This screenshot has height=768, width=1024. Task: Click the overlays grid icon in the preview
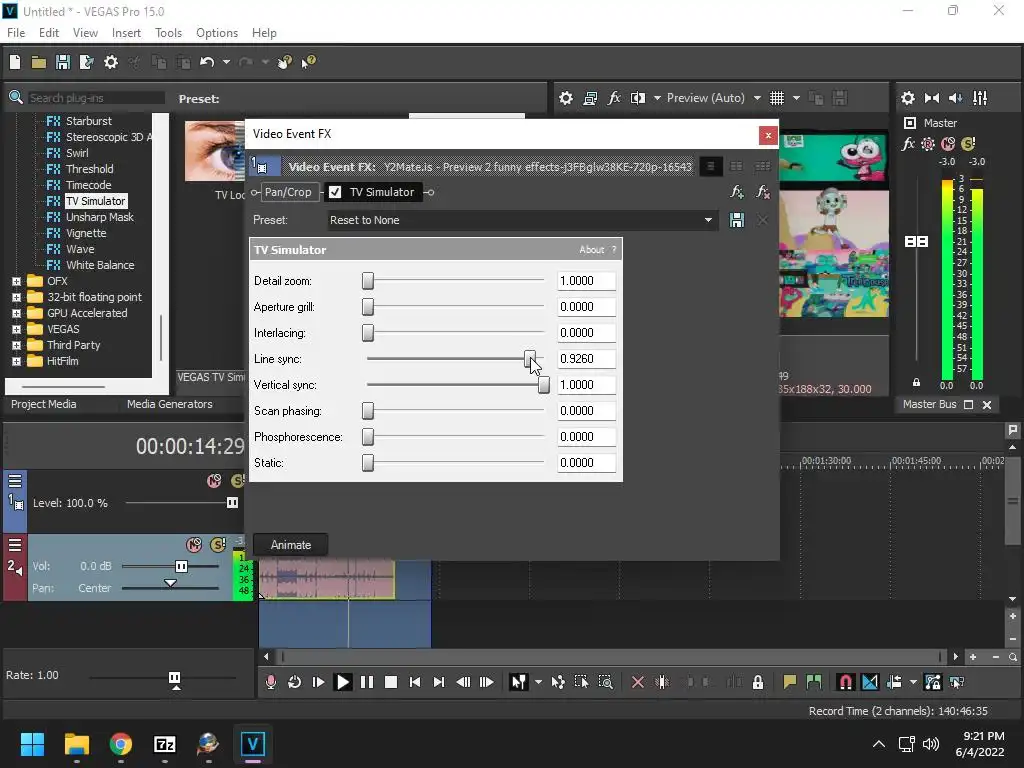[x=776, y=98]
